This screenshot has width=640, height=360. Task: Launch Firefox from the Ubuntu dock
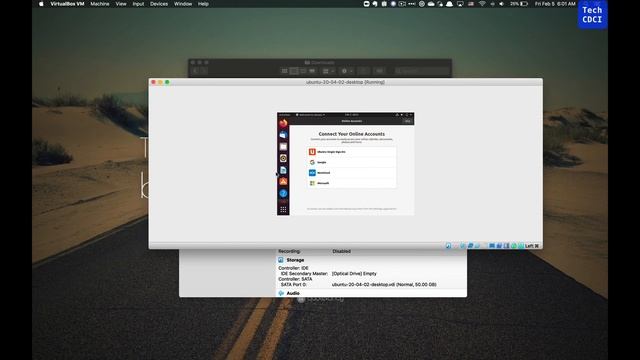coord(283,123)
